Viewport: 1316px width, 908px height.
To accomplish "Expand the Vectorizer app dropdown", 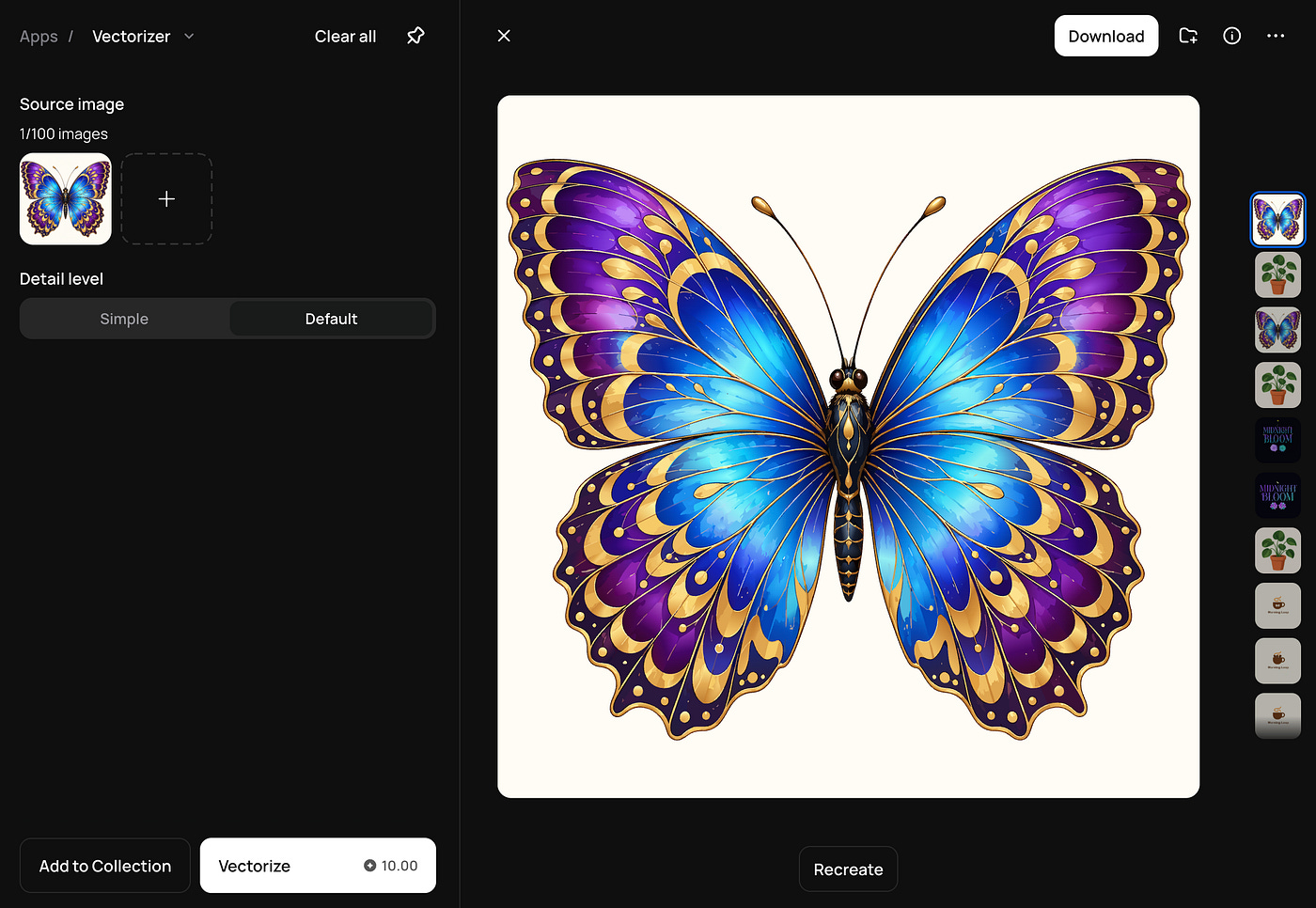I will coord(189,37).
